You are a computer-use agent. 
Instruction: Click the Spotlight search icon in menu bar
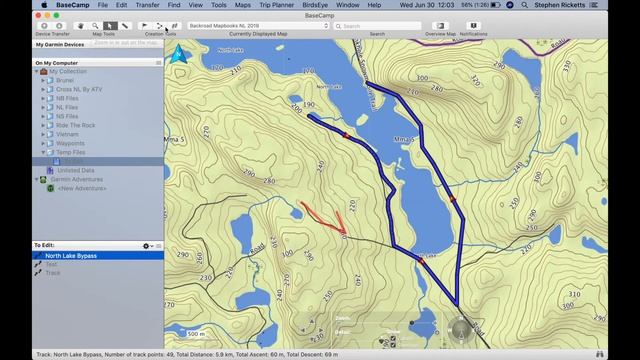(x=524, y=5)
